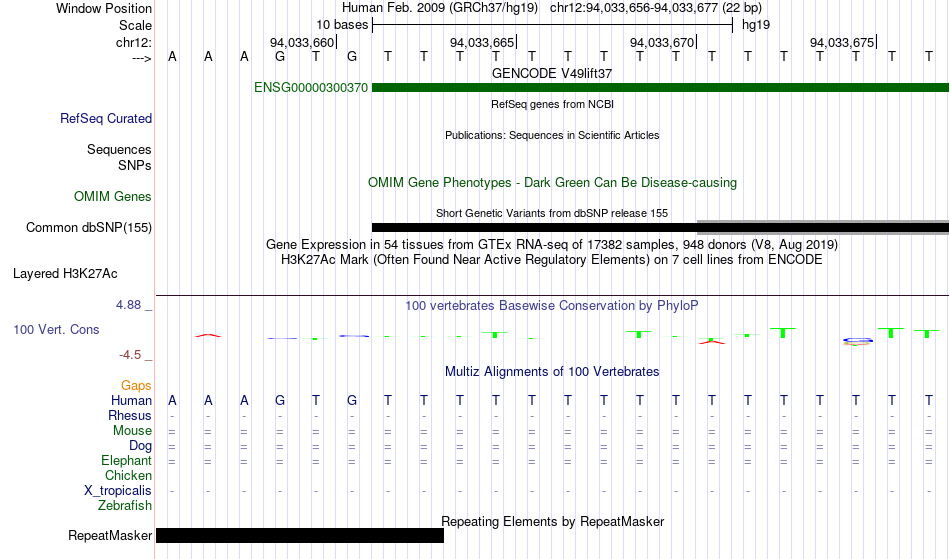Image resolution: width=950 pixels, height=559 pixels.
Task: Click the 4.88 PhyloP upper limit
Action: [x=129, y=305]
